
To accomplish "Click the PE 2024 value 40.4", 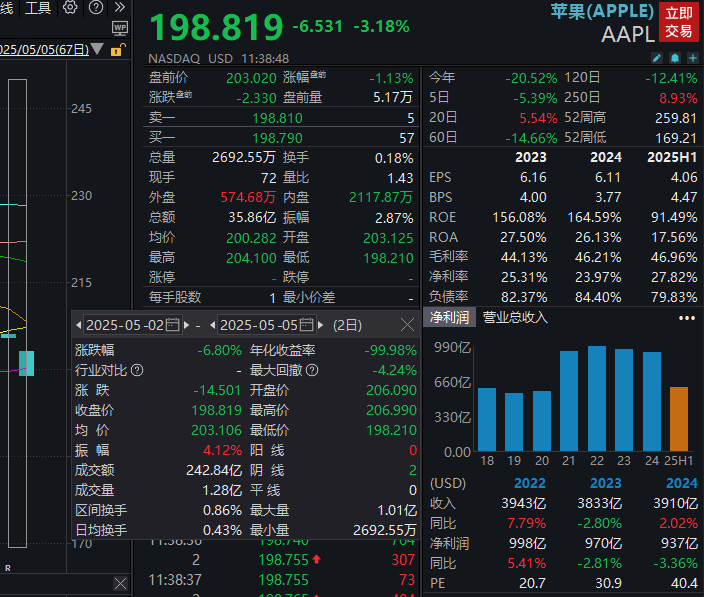I will [x=684, y=584].
